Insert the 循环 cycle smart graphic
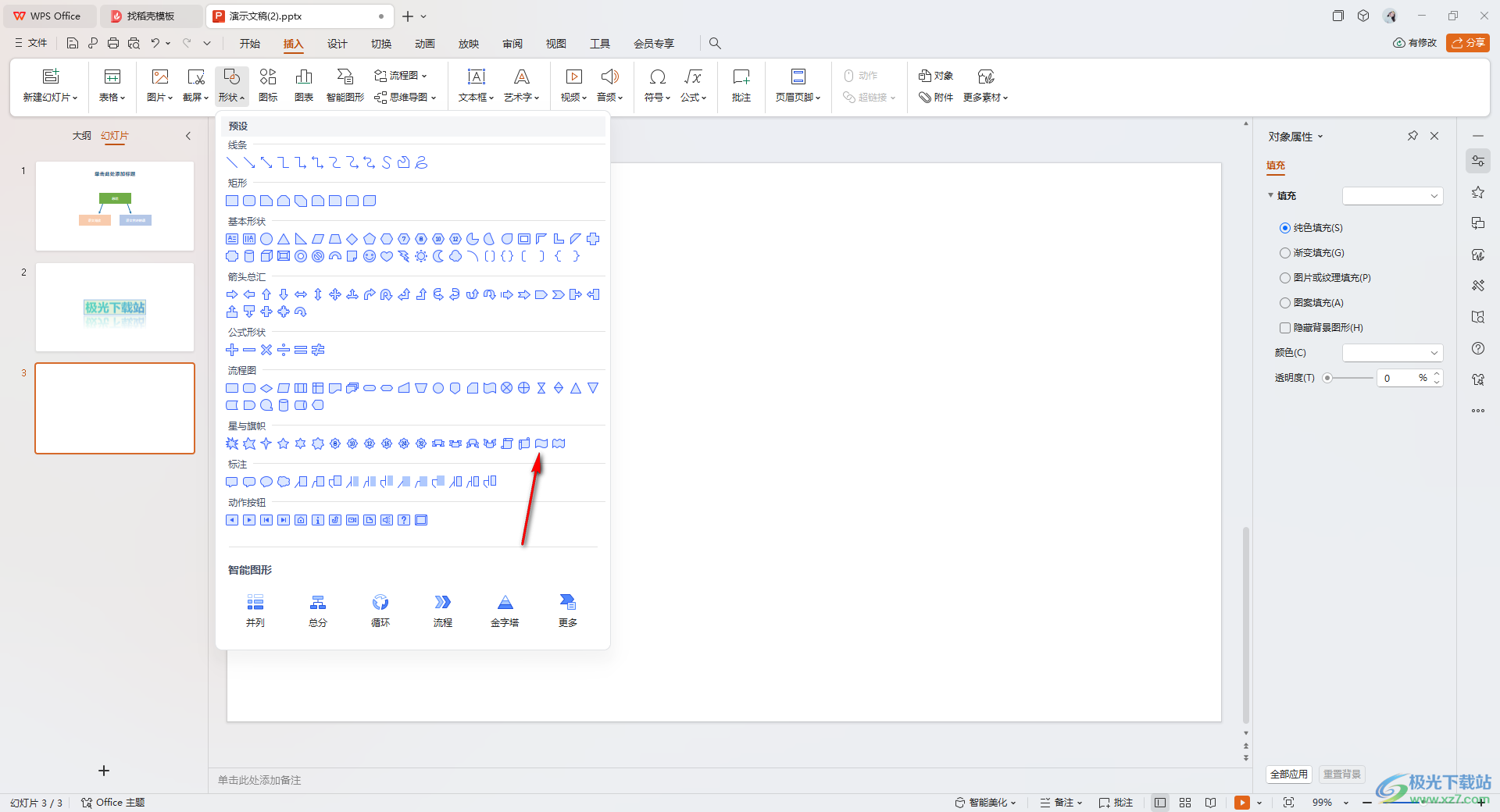The width and height of the screenshot is (1500, 812). coord(380,610)
